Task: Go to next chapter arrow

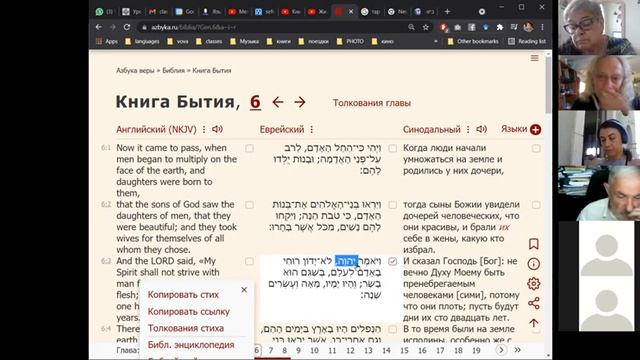Action: [300, 102]
